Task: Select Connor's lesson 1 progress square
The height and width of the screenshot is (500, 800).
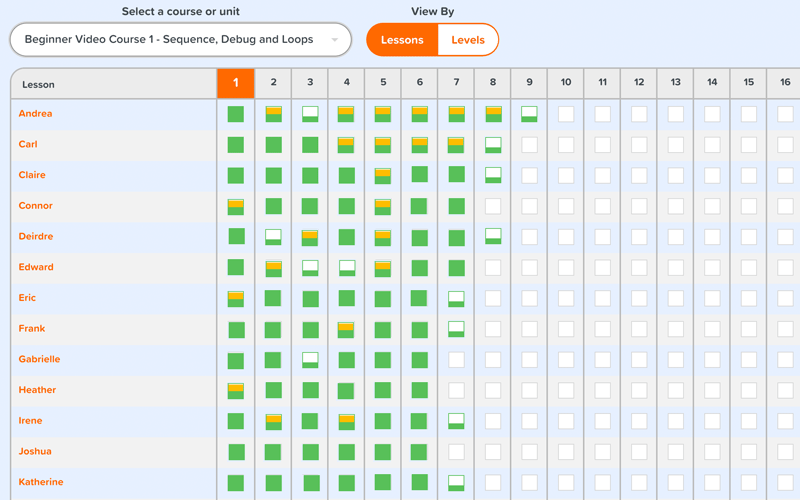Action: pyautogui.click(x=236, y=206)
